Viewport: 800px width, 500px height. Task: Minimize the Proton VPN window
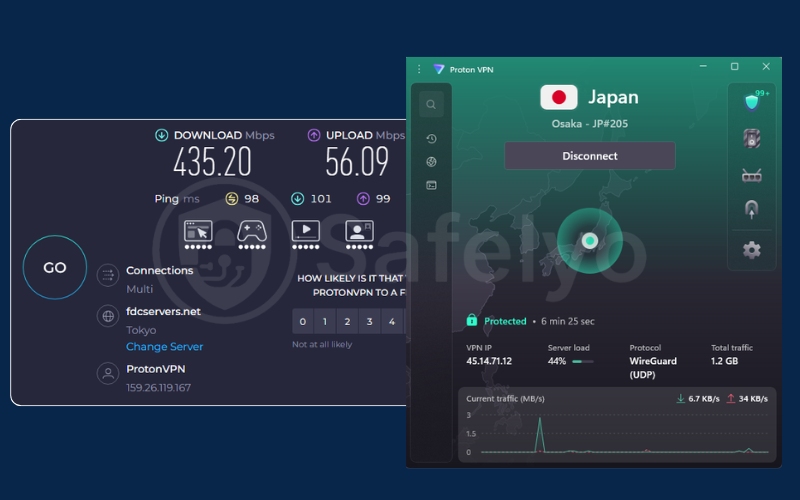pos(703,66)
